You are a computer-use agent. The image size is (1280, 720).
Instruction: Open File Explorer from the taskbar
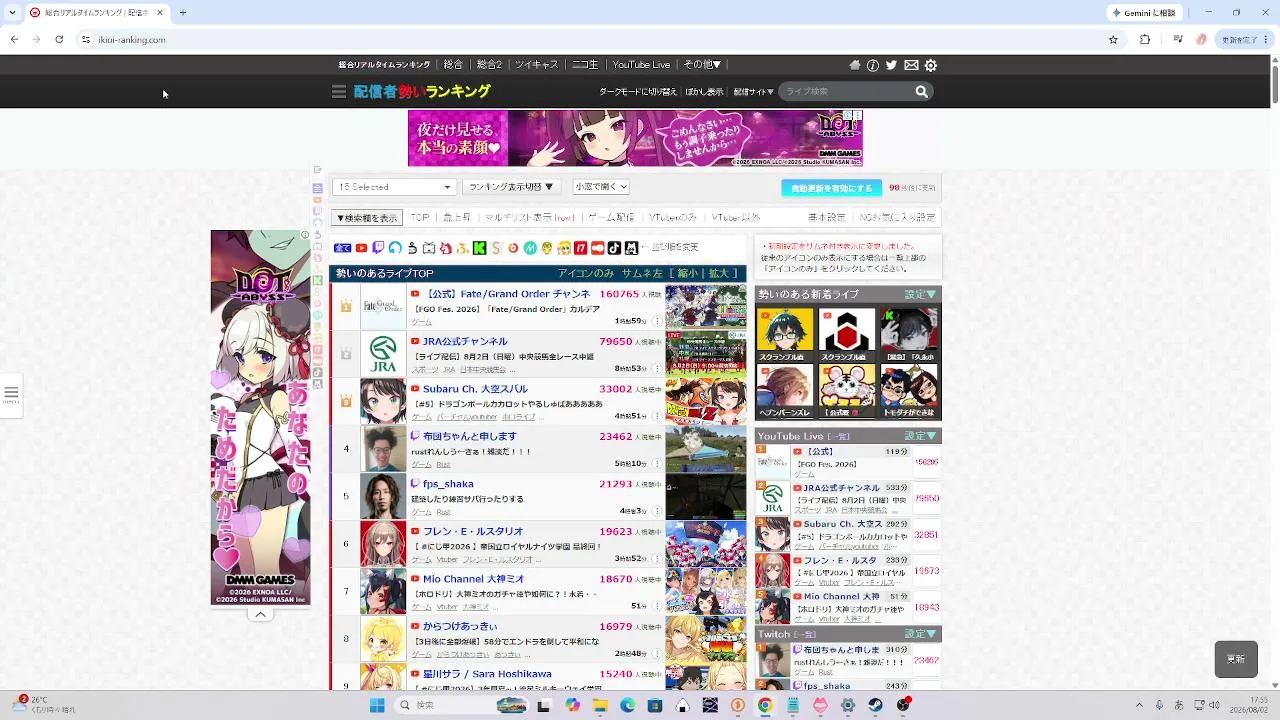[600, 705]
